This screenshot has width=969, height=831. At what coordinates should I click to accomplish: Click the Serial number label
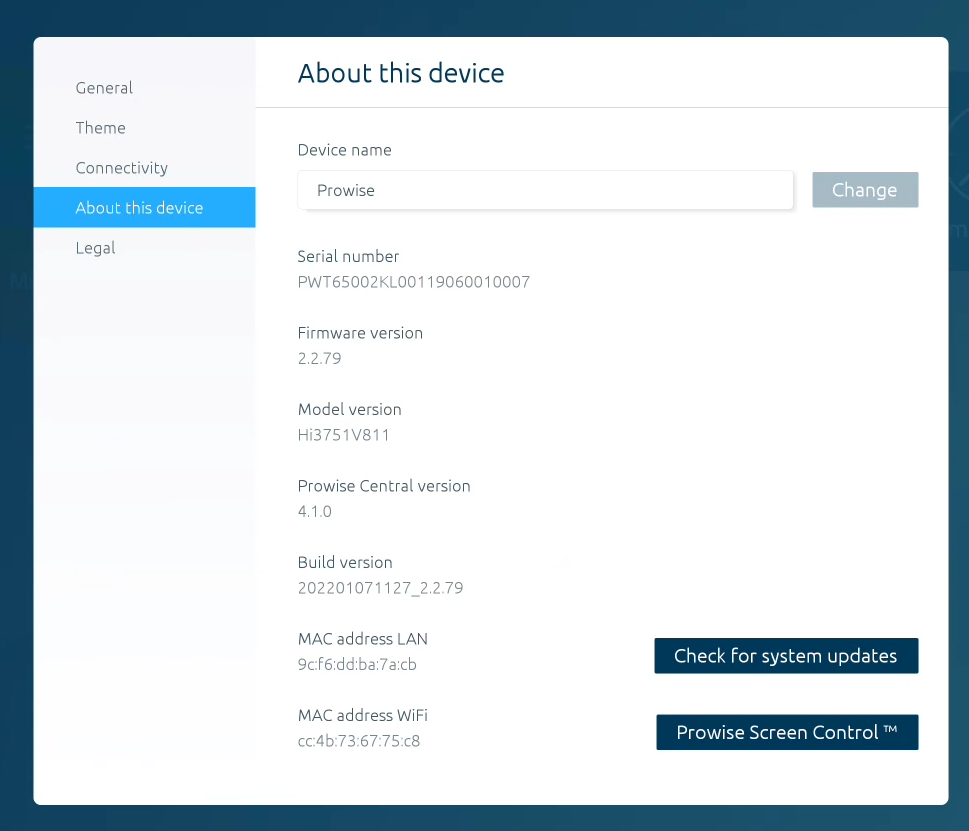(x=348, y=256)
